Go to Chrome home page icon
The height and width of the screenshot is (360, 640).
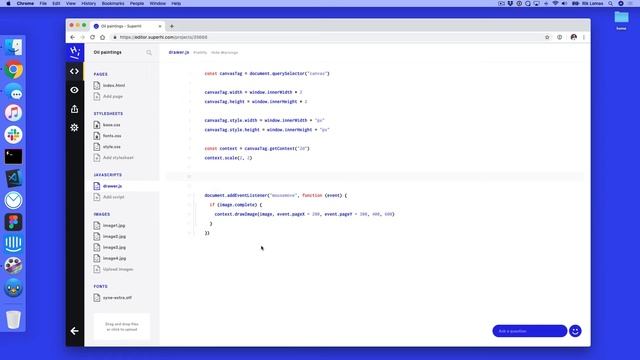click(x=102, y=37)
